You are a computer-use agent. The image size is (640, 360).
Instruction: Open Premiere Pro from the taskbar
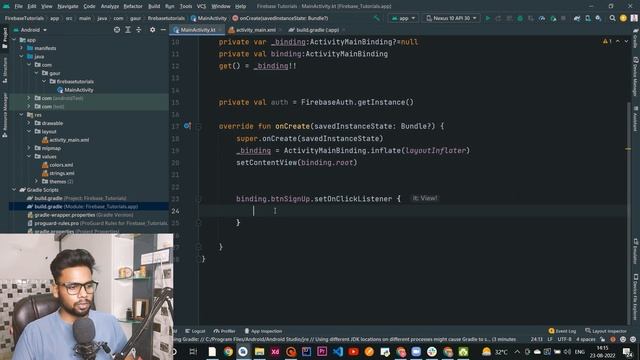322,351
